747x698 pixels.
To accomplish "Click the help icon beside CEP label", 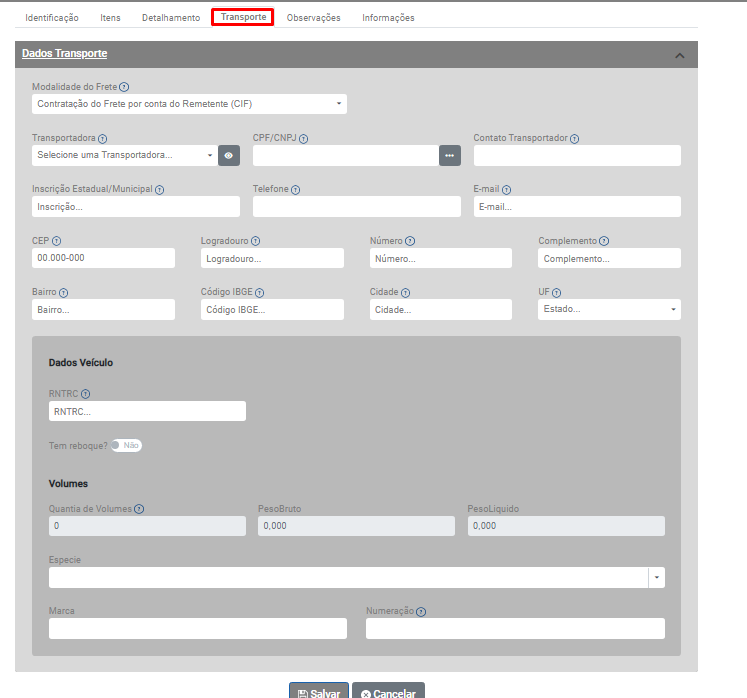I will [56, 241].
